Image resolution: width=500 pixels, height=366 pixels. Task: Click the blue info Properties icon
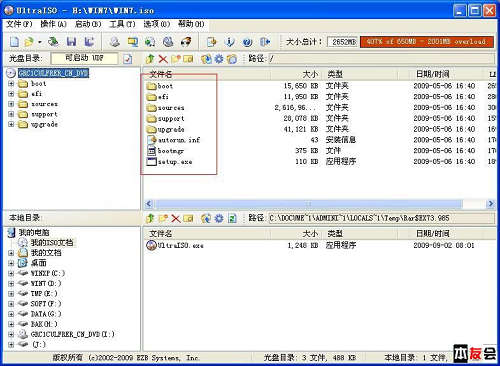click(x=229, y=42)
